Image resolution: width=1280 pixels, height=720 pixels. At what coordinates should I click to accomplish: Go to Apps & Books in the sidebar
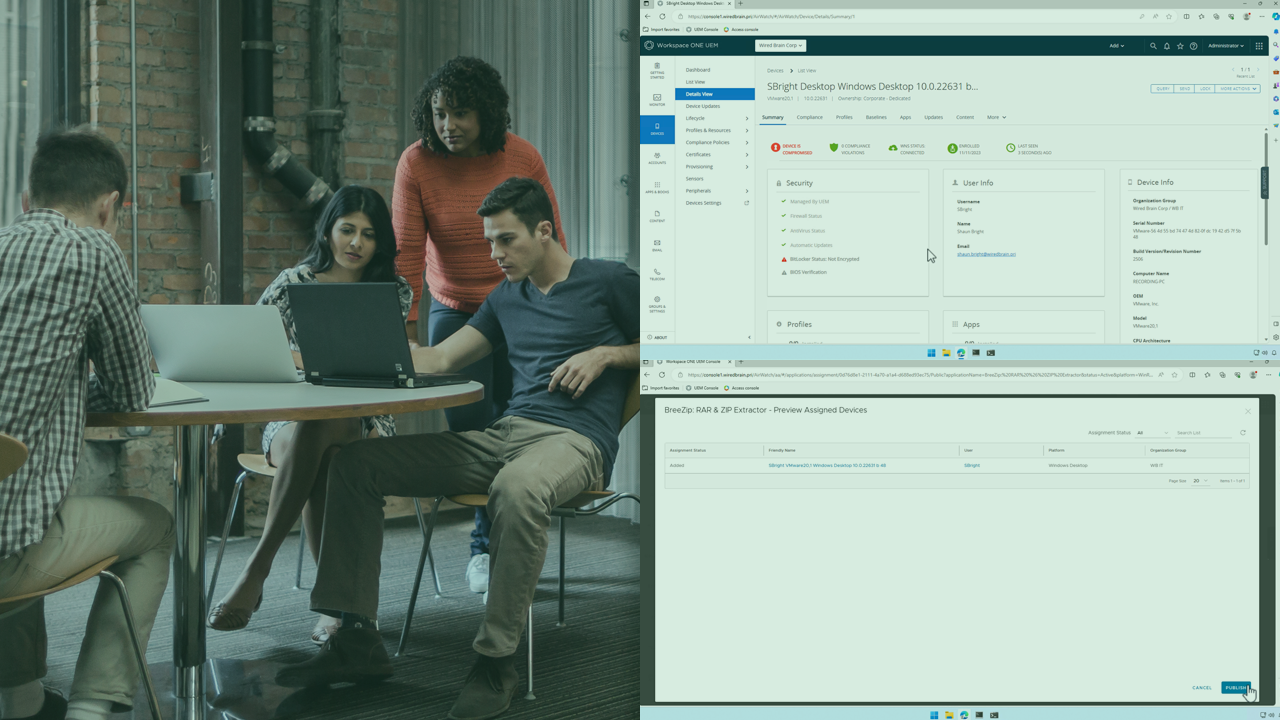pyautogui.click(x=657, y=186)
